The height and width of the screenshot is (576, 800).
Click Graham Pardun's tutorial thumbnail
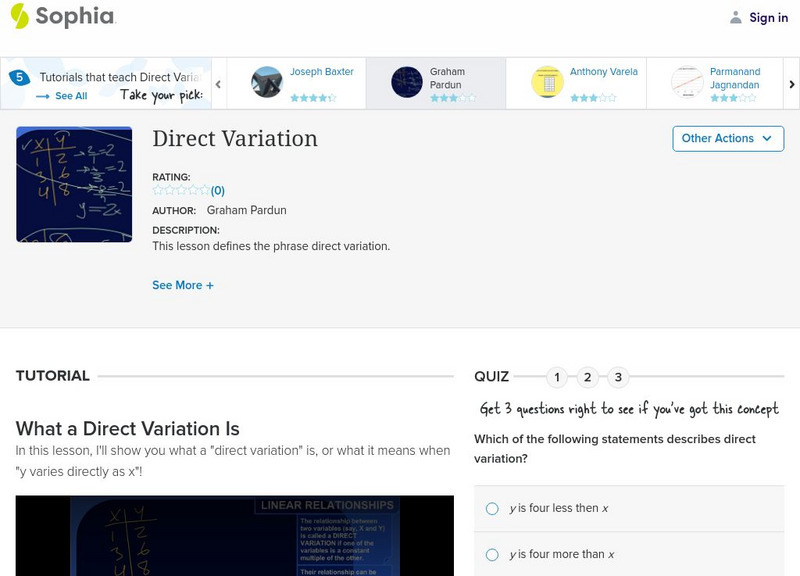pyautogui.click(x=407, y=82)
